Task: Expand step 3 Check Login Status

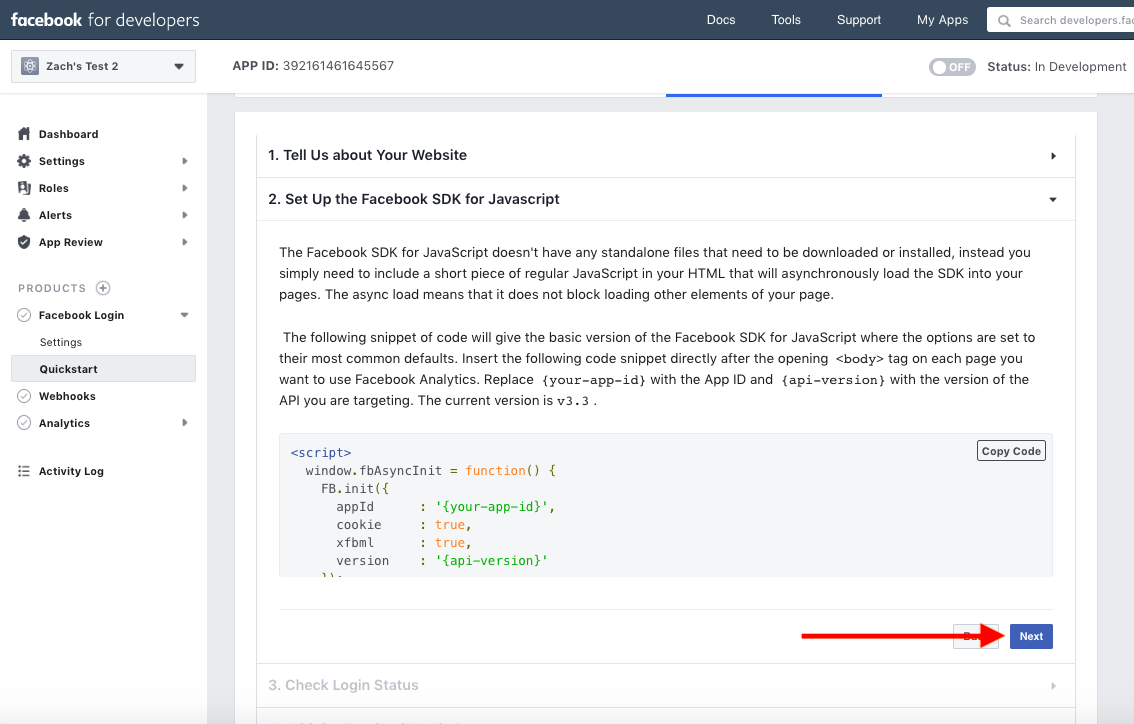Action: click(665, 685)
